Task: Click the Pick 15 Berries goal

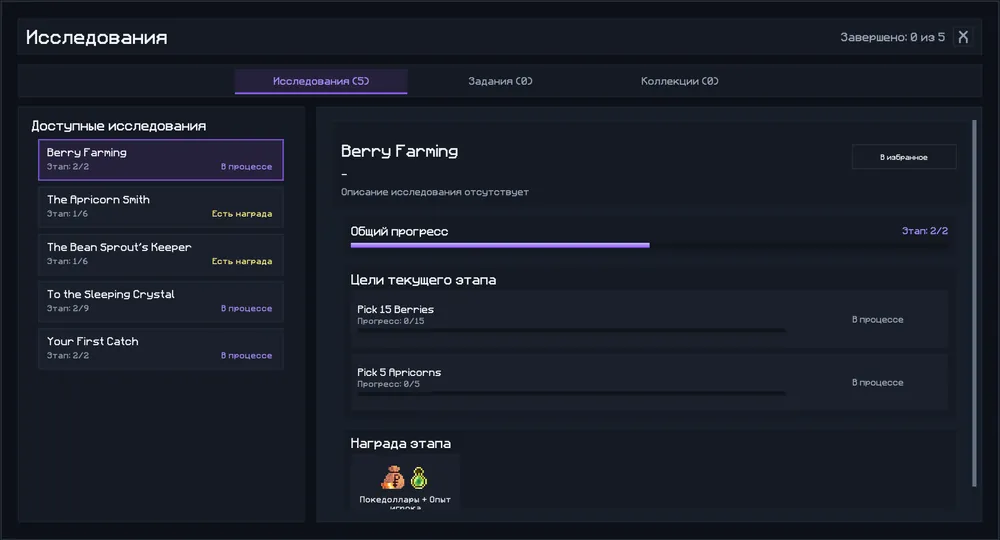Action: point(649,319)
